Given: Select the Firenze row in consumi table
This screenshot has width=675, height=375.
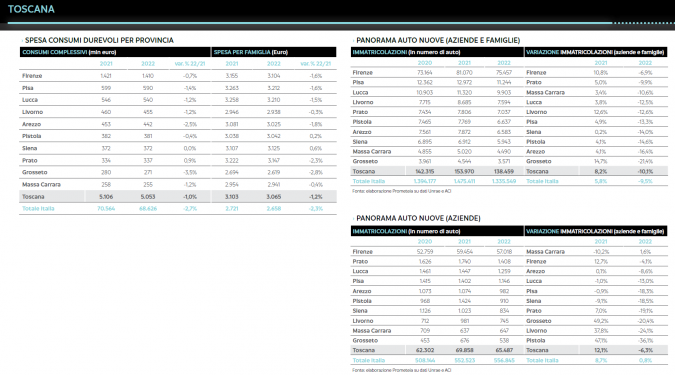Looking at the screenshot, I should (178, 76).
